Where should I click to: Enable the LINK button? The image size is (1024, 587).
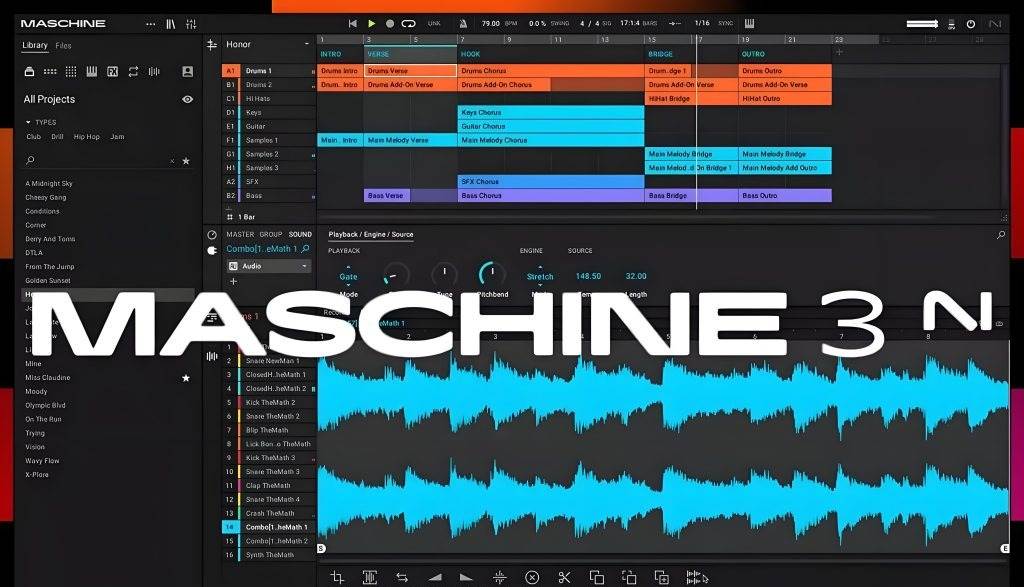pos(434,24)
